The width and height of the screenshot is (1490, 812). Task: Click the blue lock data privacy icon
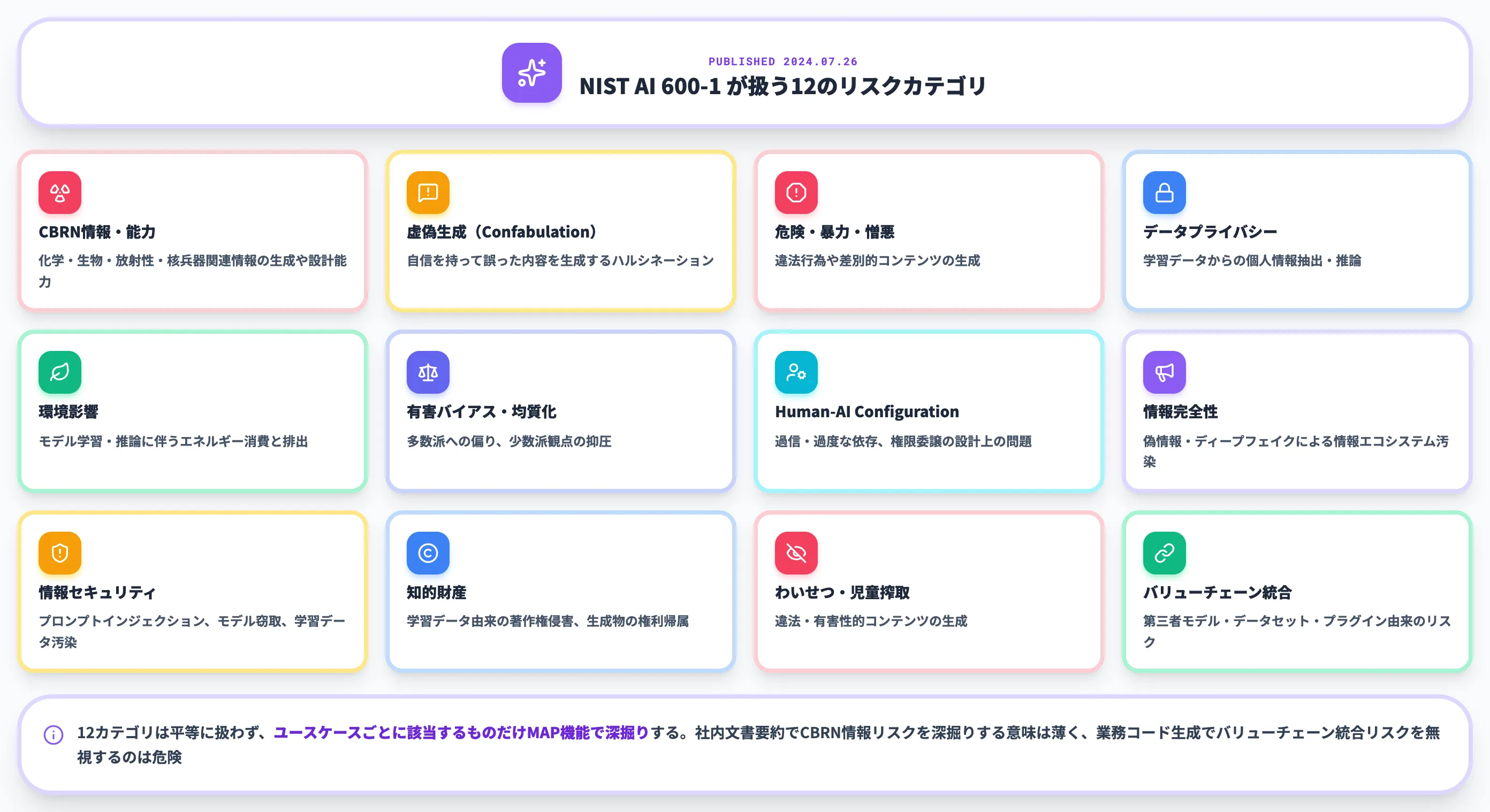(1165, 193)
